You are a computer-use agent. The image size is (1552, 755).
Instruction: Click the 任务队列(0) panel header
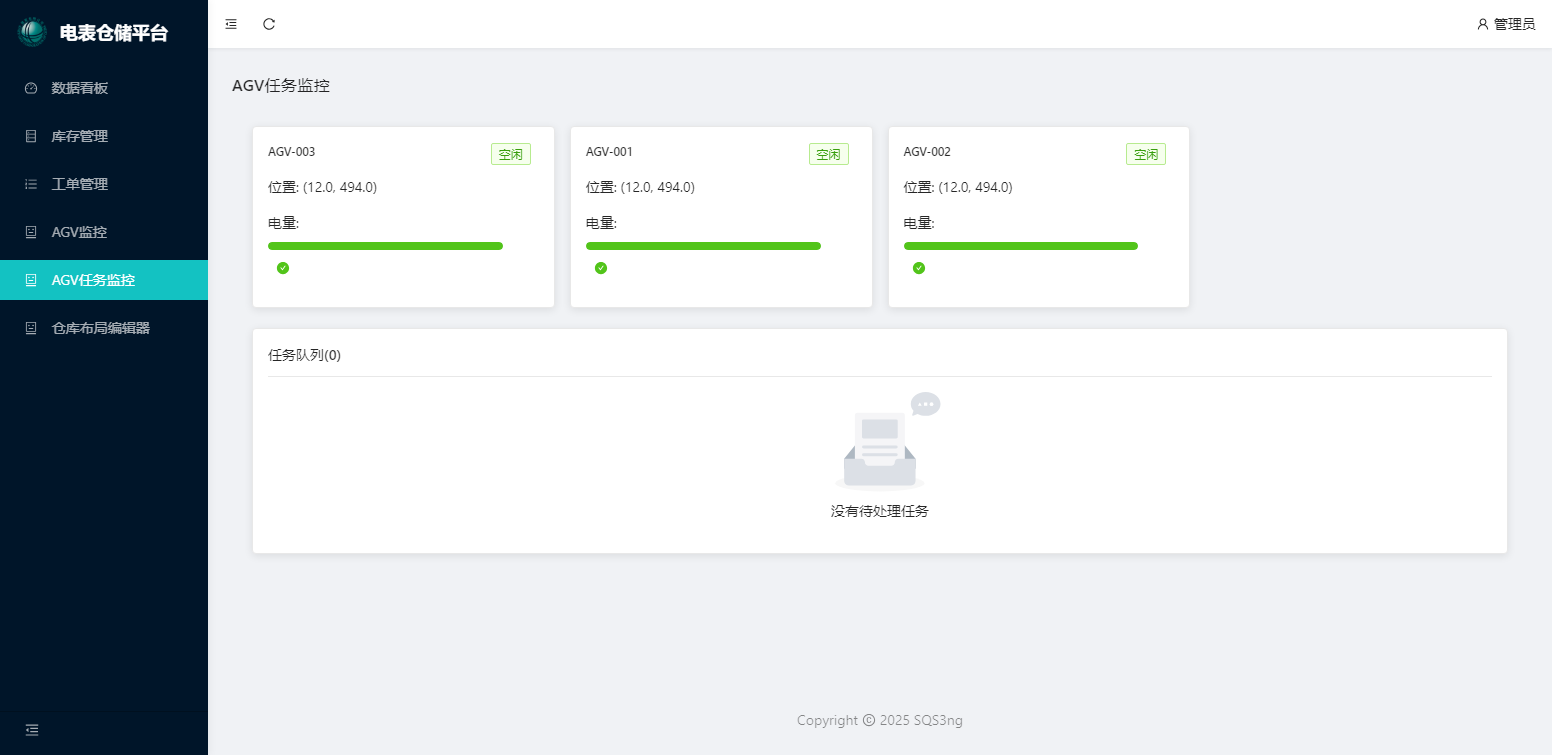[305, 355]
